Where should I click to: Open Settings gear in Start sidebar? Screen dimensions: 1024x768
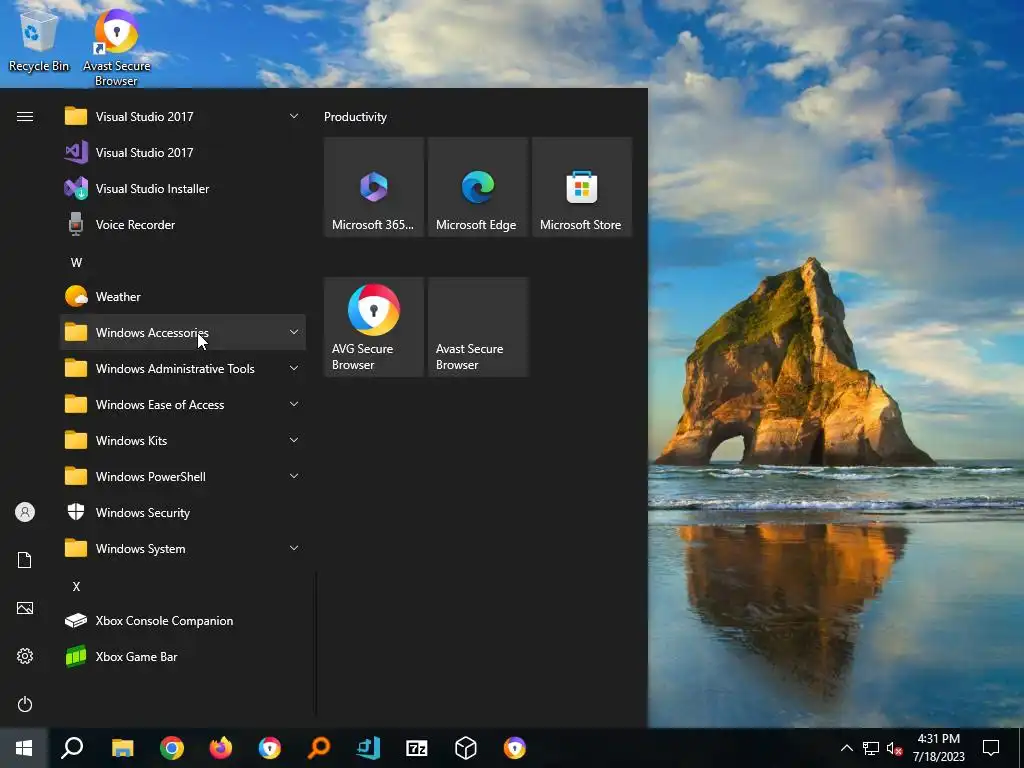[x=25, y=656]
